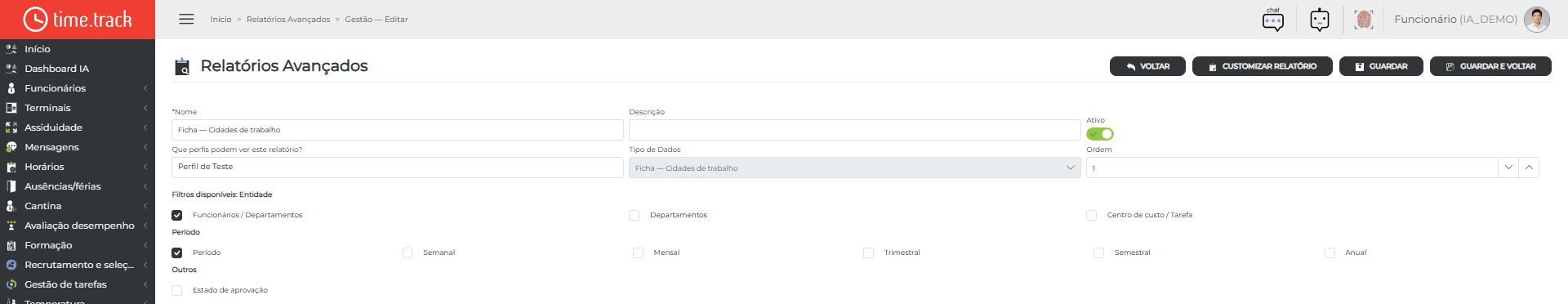Click the Ausências/férias sidebar icon
The height and width of the screenshot is (304, 1568).
11,186
